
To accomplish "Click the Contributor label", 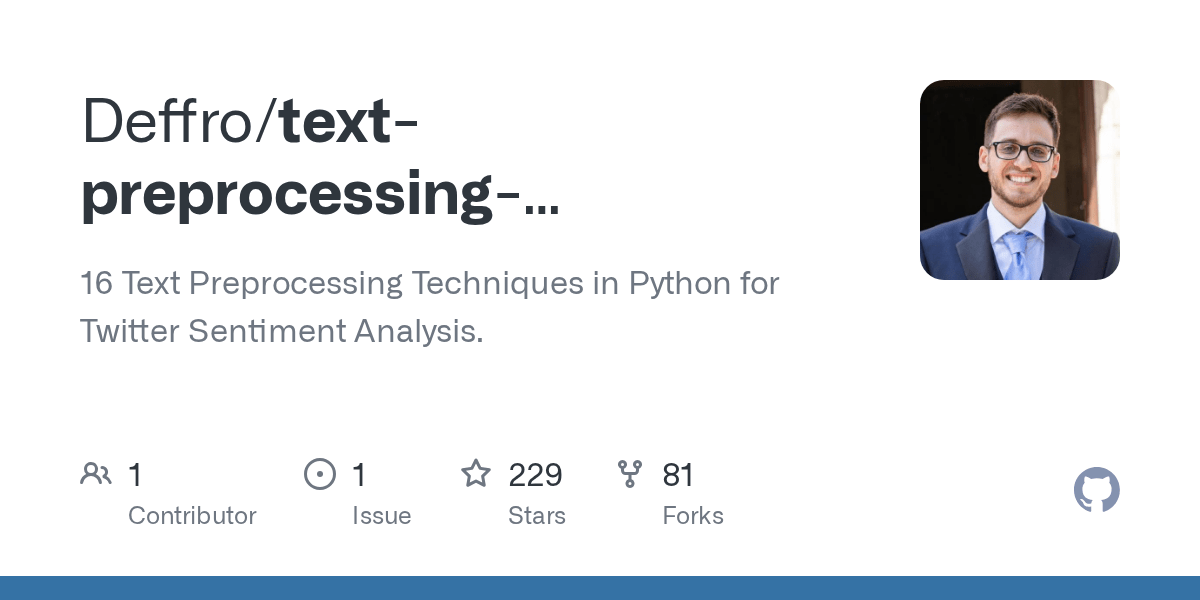I will (x=192, y=516).
